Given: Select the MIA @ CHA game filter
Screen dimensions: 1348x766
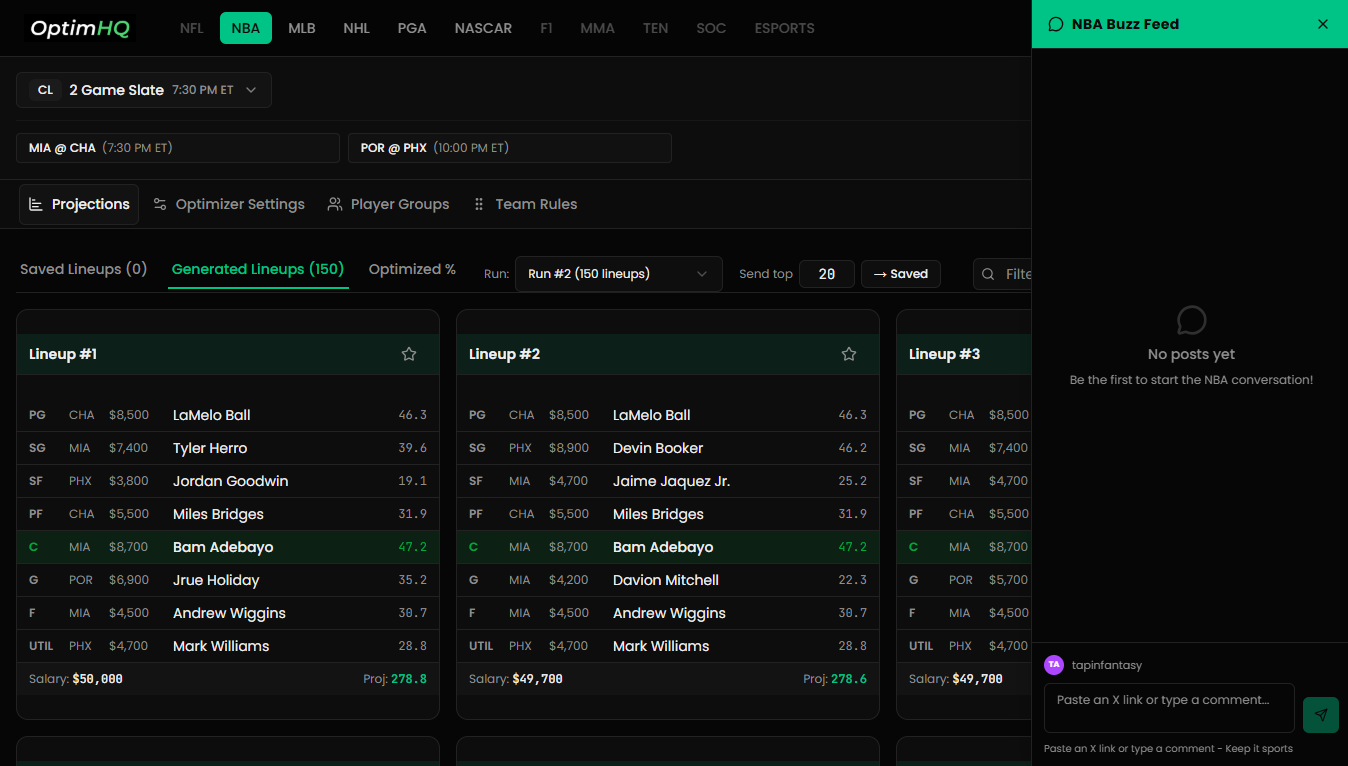Looking at the screenshot, I should (178, 148).
